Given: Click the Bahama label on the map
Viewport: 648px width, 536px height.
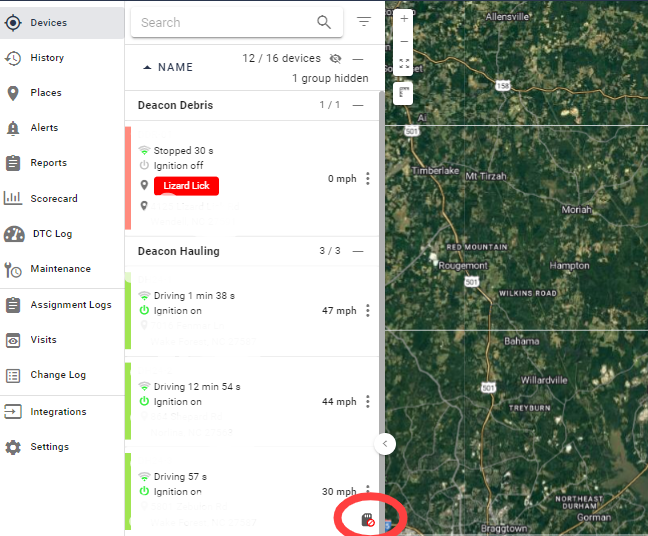Looking at the screenshot, I should coord(522,341).
